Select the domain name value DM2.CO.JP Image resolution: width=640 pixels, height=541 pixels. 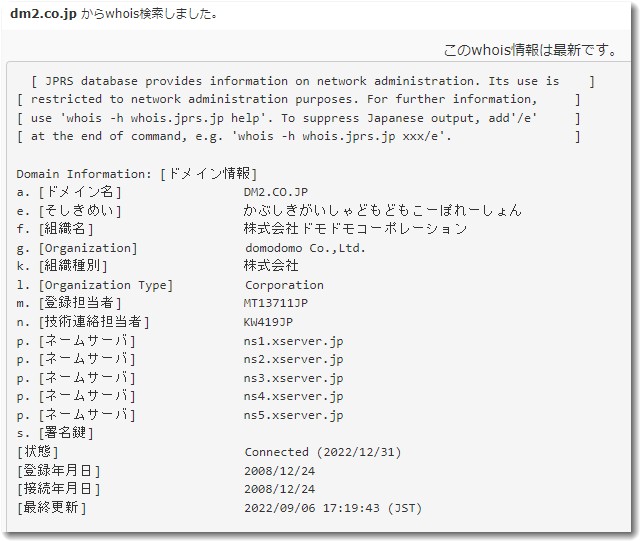coord(276,192)
